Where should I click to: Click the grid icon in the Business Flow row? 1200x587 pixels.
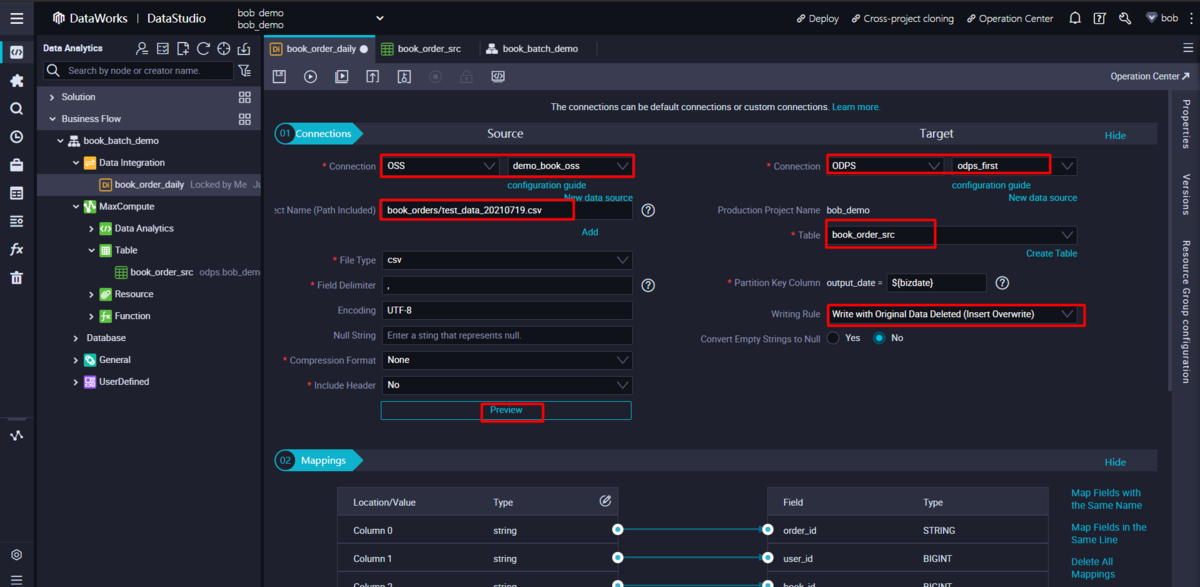245,119
